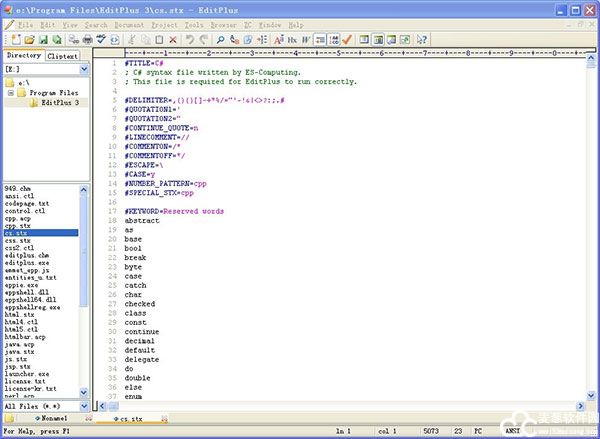
Task: Open the drive selector dropdown
Action: [x=84, y=69]
